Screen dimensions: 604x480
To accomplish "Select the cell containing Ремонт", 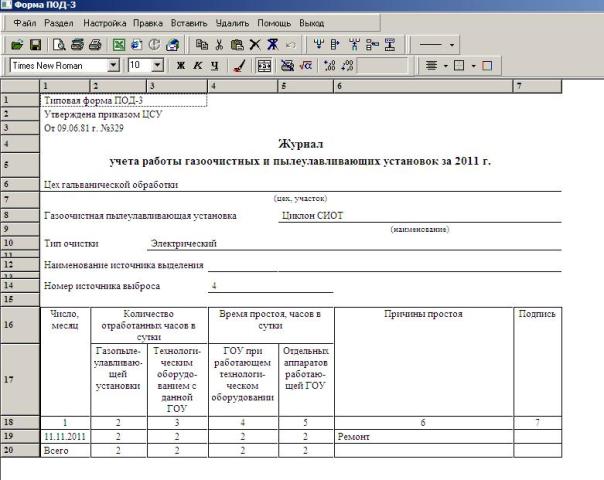I will pos(423,437).
